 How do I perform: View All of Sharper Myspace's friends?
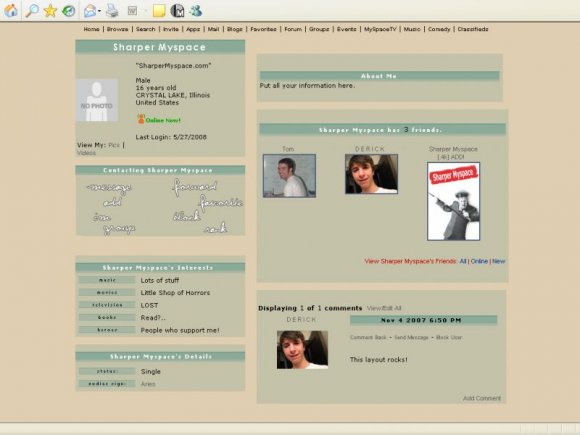click(463, 261)
